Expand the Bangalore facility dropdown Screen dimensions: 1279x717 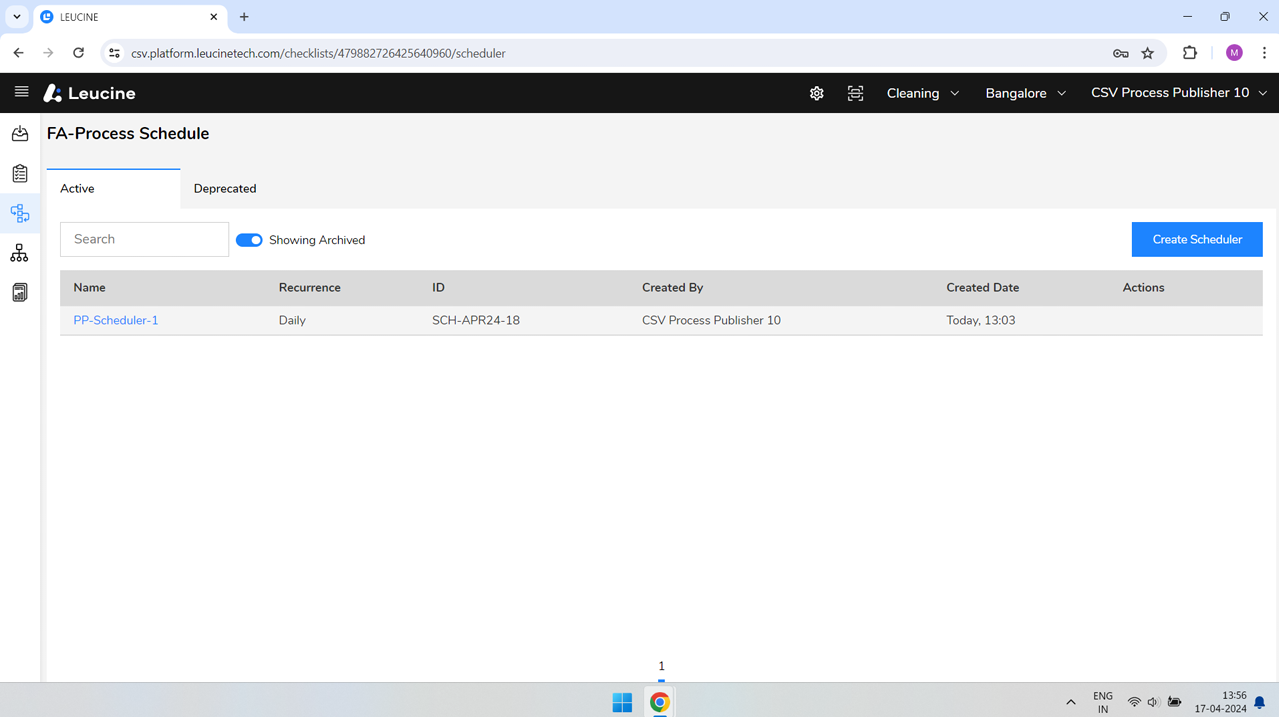tap(1026, 93)
